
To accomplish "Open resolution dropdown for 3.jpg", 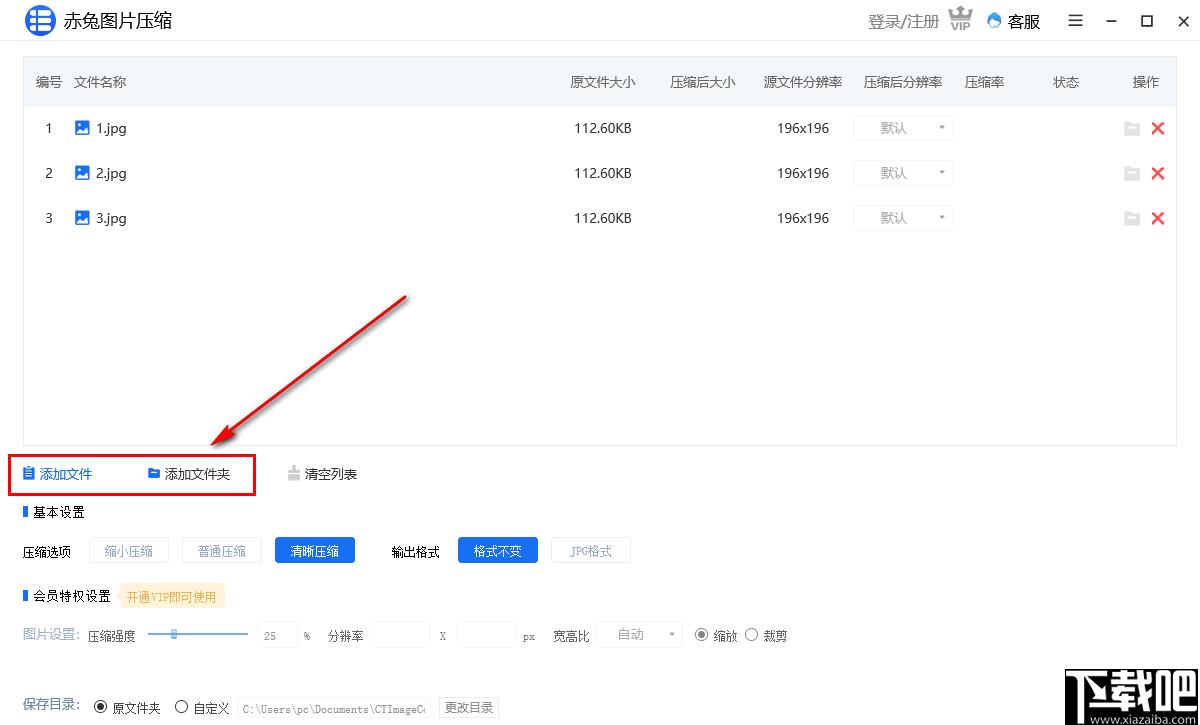I will point(903,218).
